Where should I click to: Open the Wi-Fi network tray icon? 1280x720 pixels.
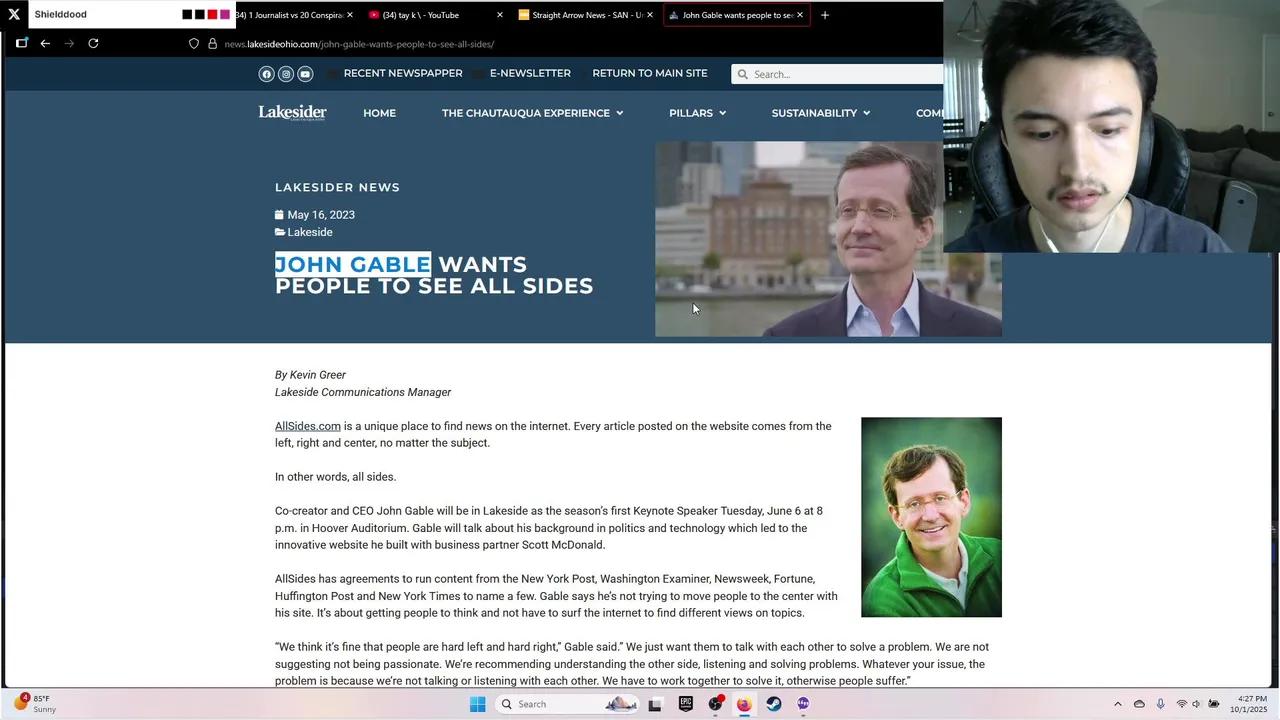click(1181, 704)
